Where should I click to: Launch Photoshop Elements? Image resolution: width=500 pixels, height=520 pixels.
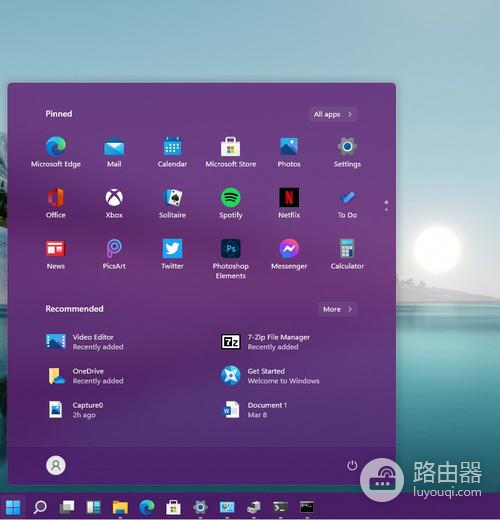(231, 259)
